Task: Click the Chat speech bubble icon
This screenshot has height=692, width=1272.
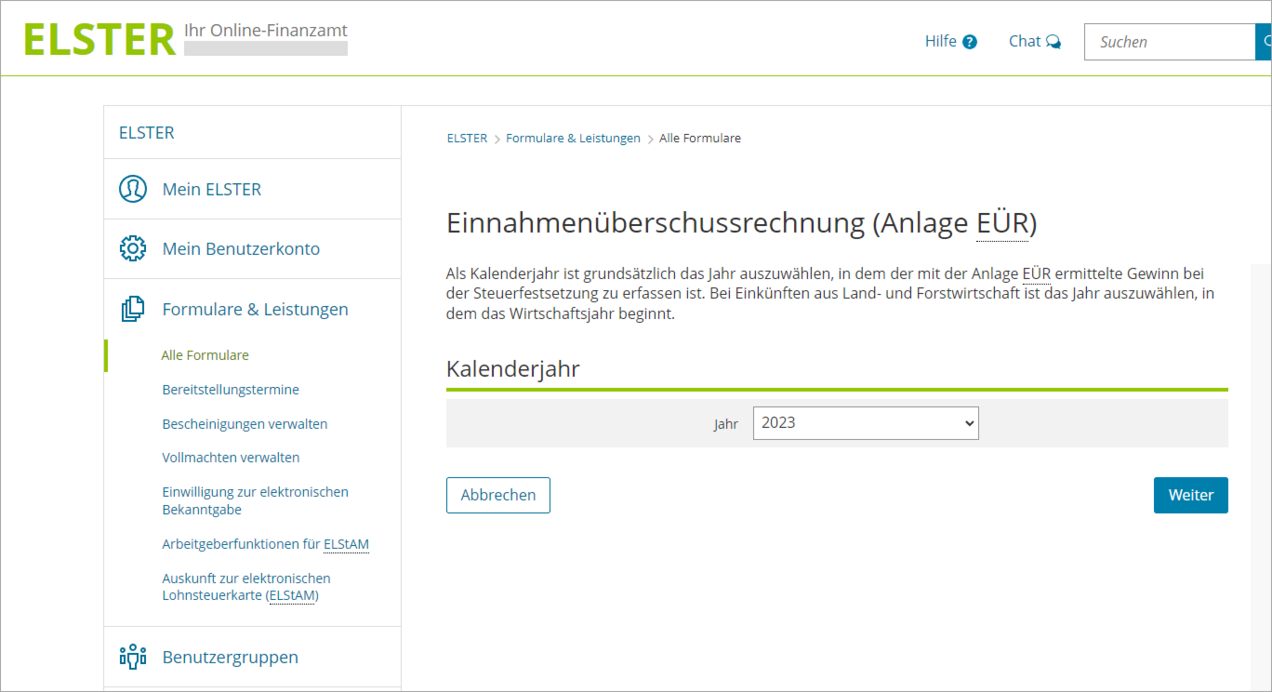Action: coord(1053,42)
